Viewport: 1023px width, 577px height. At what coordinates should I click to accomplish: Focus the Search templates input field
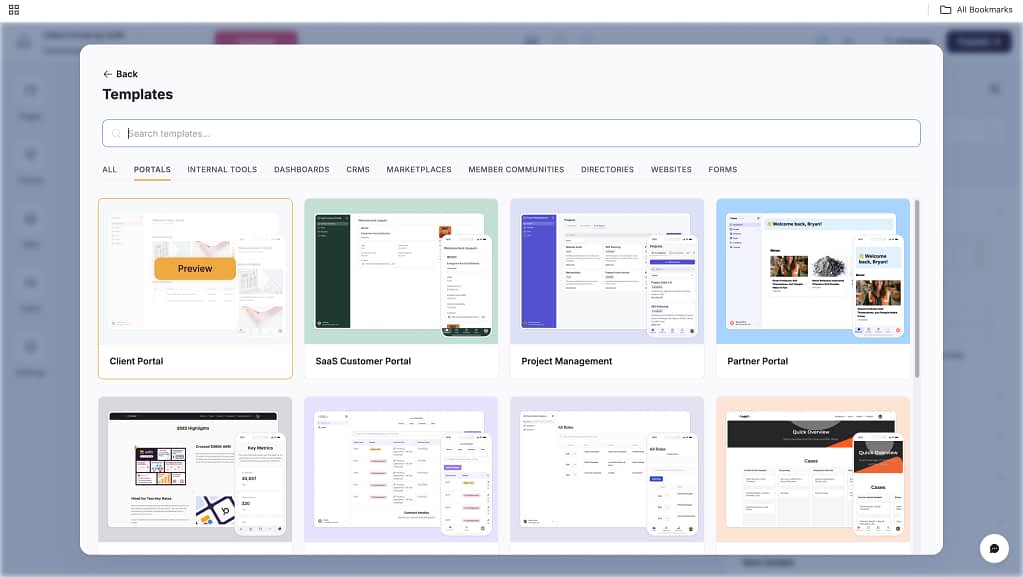coord(511,133)
